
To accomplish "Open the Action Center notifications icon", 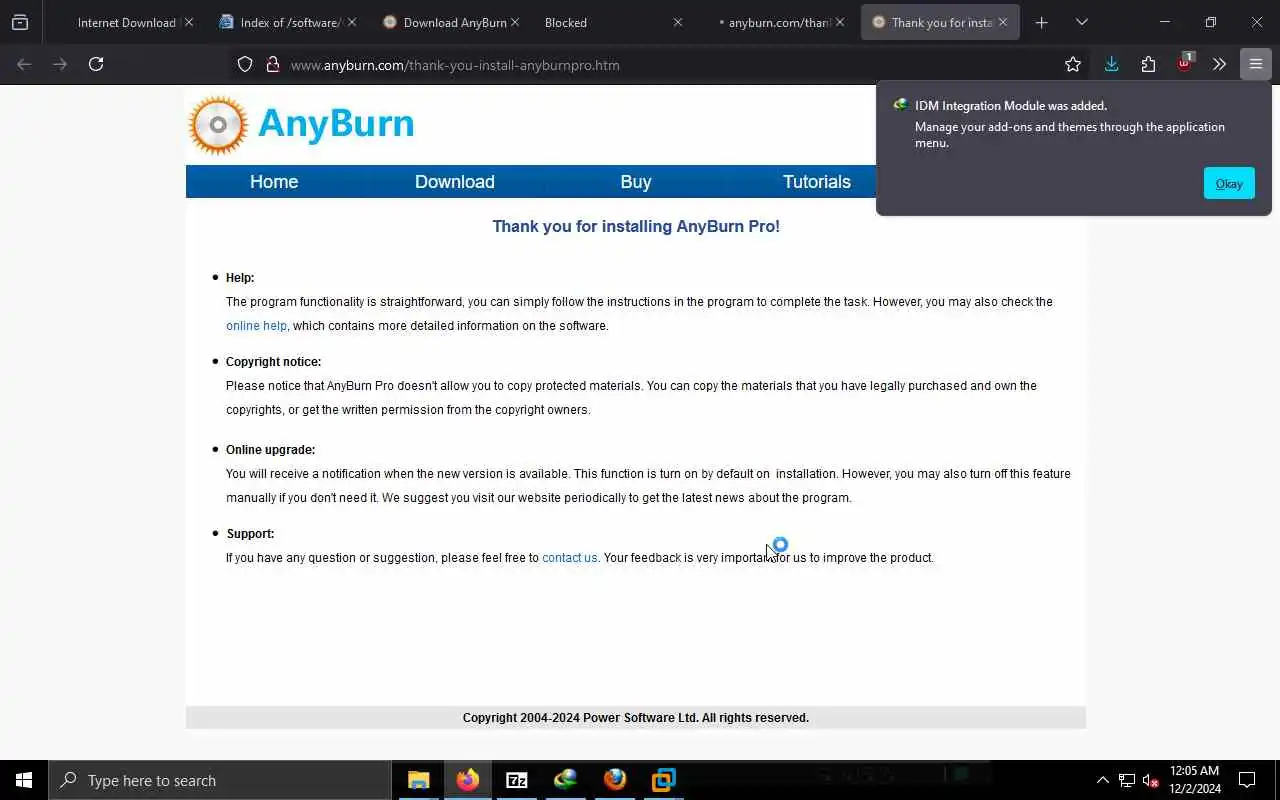I will [1247, 780].
